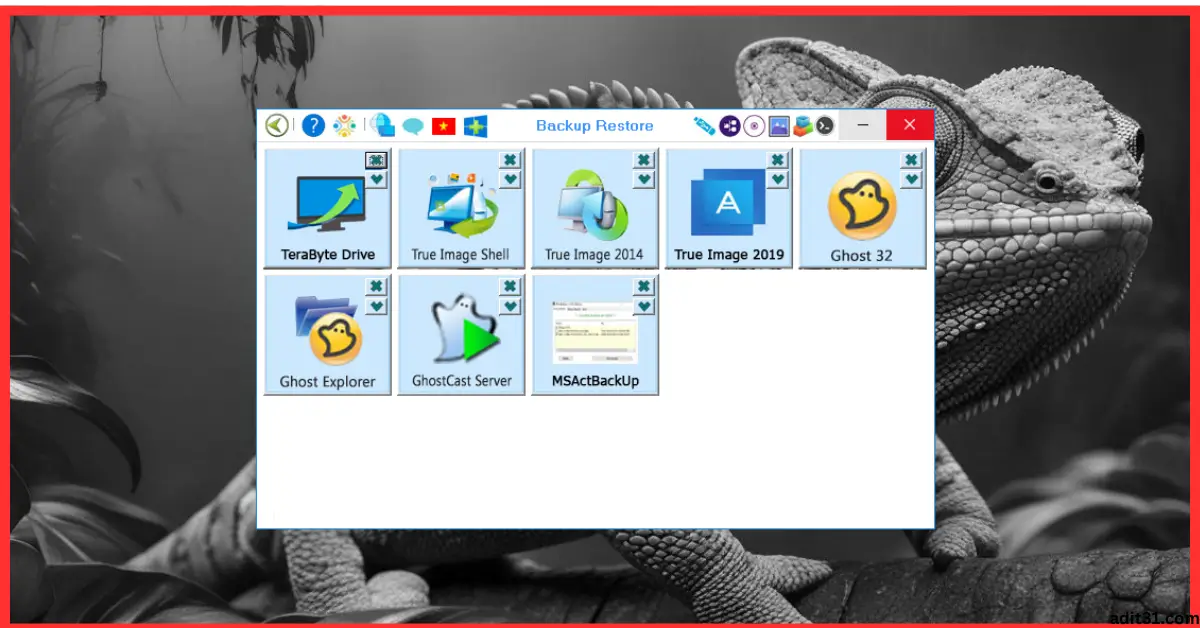Click the heart button on Ghost 32 tile
The height and width of the screenshot is (628, 1200).
pyautogui.click(x=911, y=179)
